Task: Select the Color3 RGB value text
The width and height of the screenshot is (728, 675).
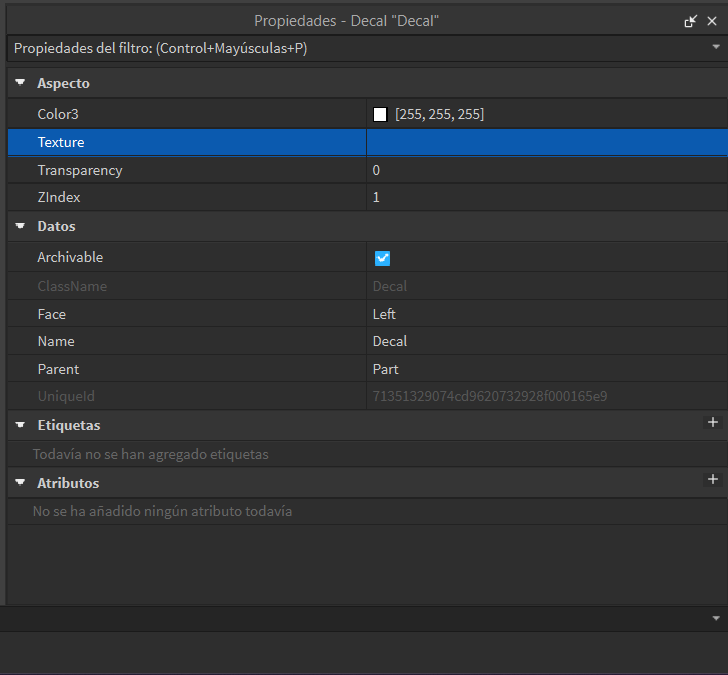Action: click(x=440, y=115)
